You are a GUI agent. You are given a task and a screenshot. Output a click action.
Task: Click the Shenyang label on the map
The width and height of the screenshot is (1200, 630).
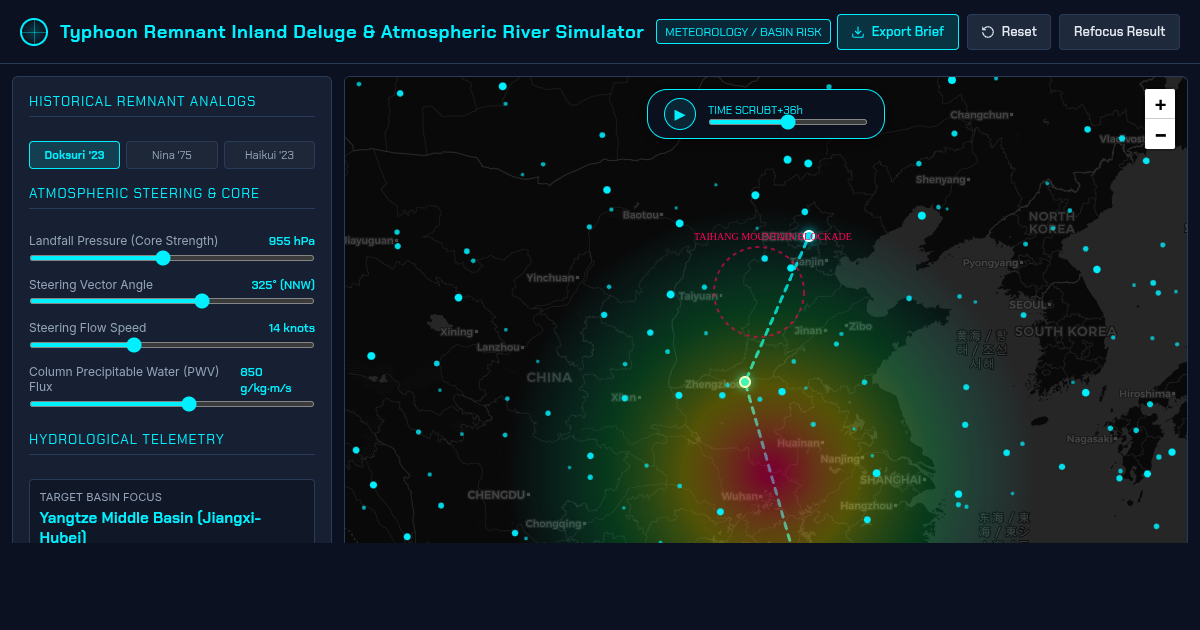[x=941, y=180]
